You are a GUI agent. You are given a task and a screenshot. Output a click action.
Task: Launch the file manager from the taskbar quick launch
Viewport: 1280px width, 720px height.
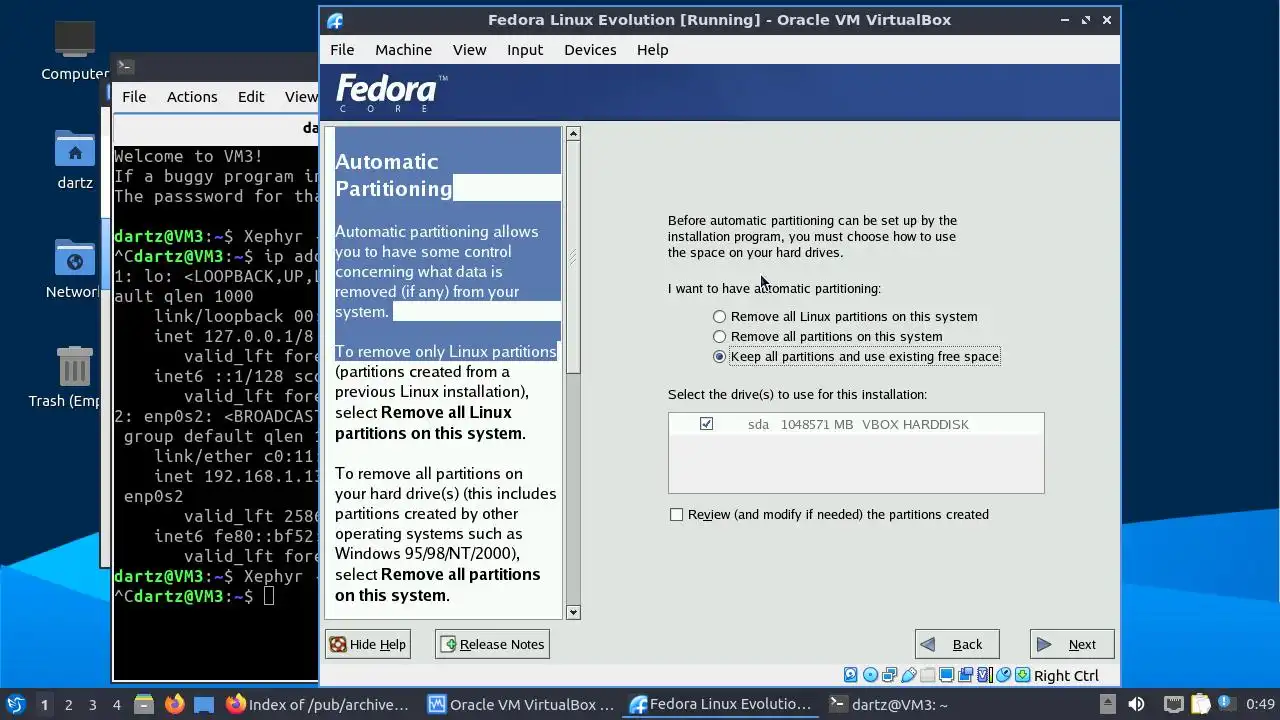[x=143, y=704]
